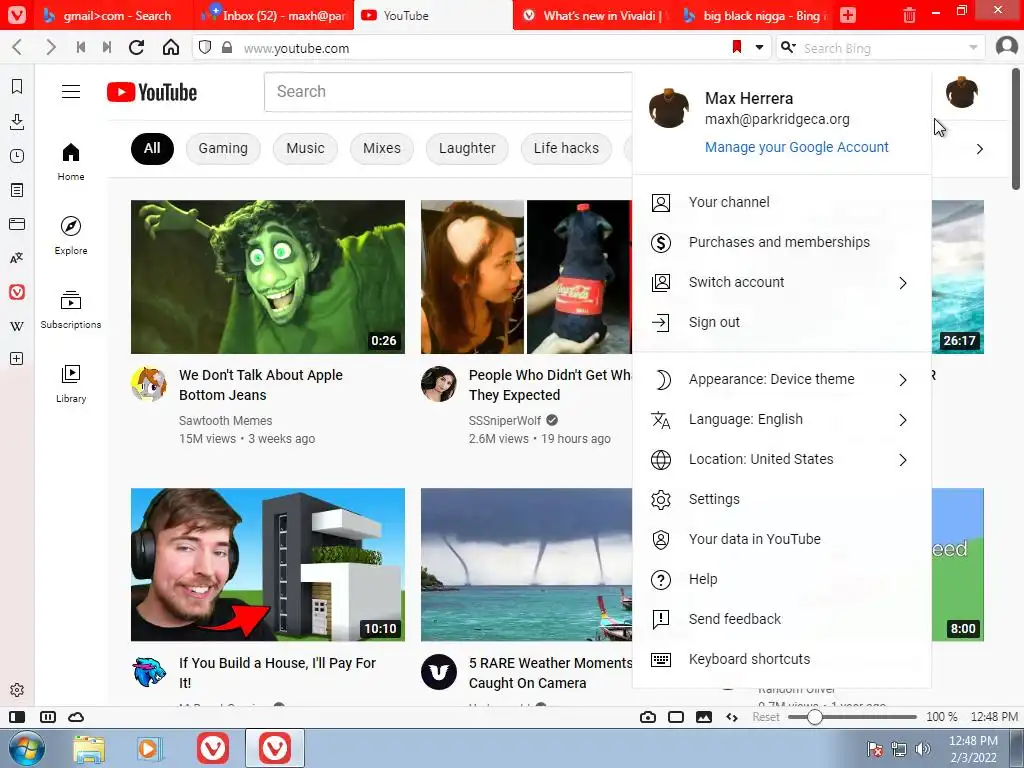Image resolution: width=1024 pixels, height=768 pixels.
Task: Open the Window panel in the sidebar
Action: (17, 224)
